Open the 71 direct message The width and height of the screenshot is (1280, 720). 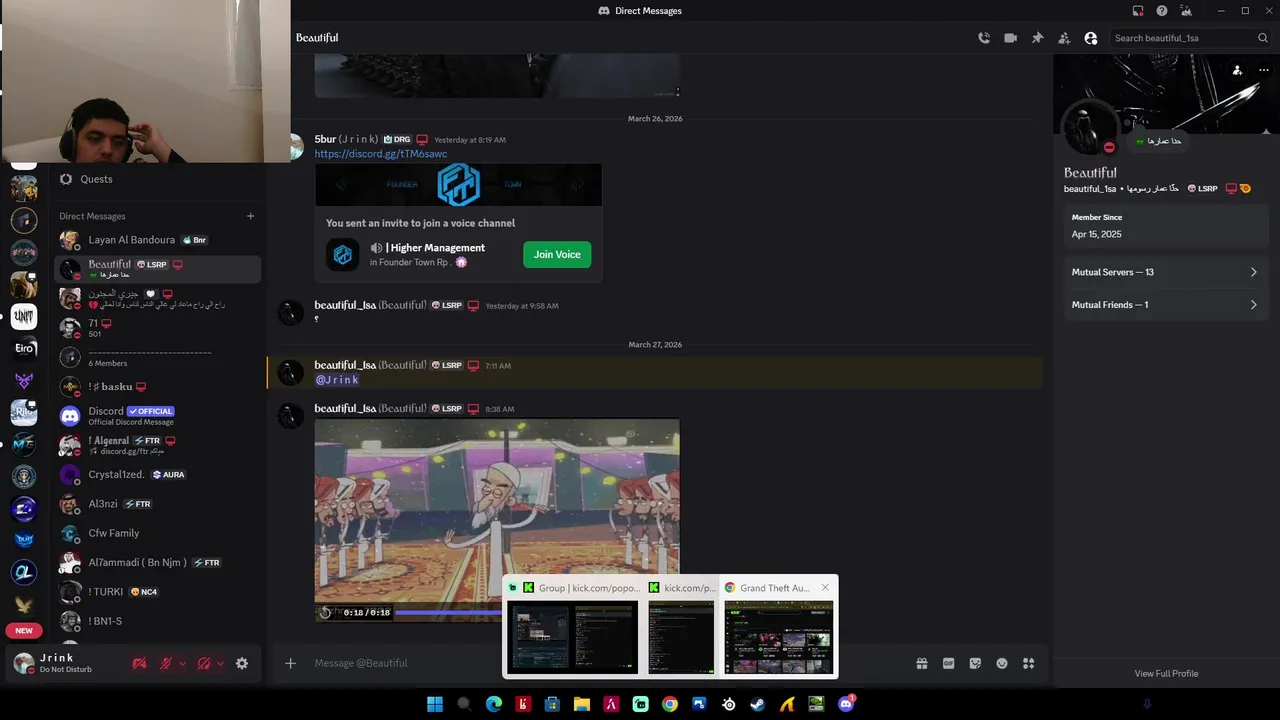(x=158, y=328)
